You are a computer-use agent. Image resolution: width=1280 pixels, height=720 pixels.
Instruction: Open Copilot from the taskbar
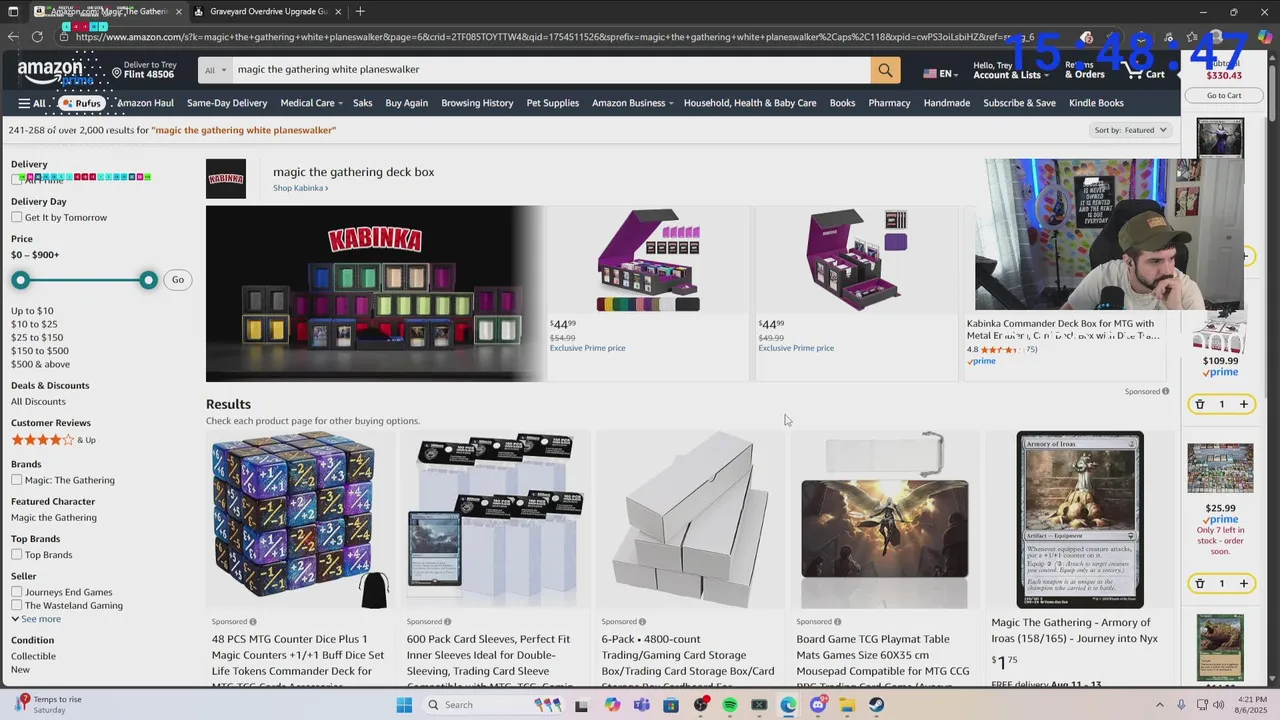pos(612,705)
